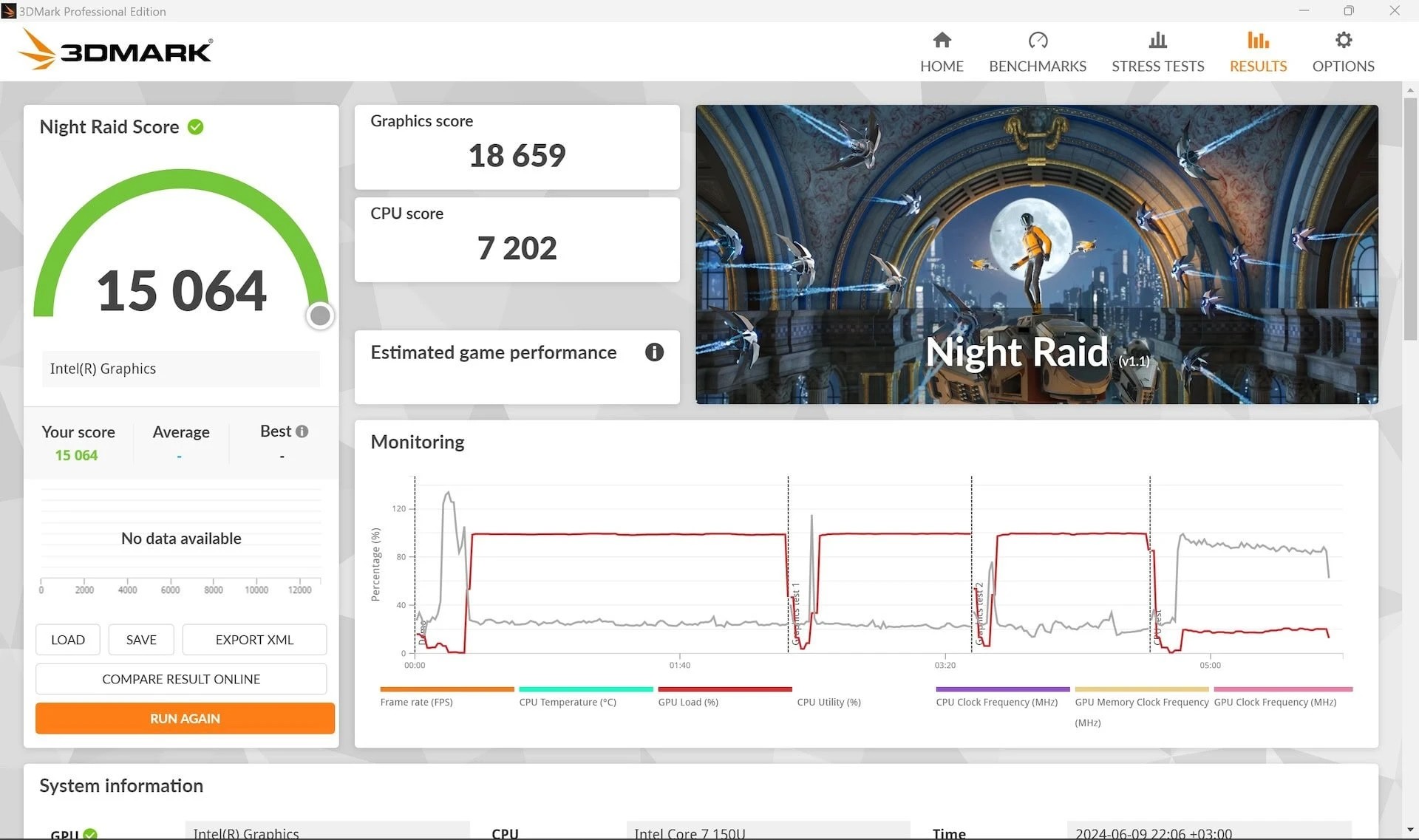Click the LOAD result button
The height and width of the screenshot is (840, 1419).
tap(68, 640)
